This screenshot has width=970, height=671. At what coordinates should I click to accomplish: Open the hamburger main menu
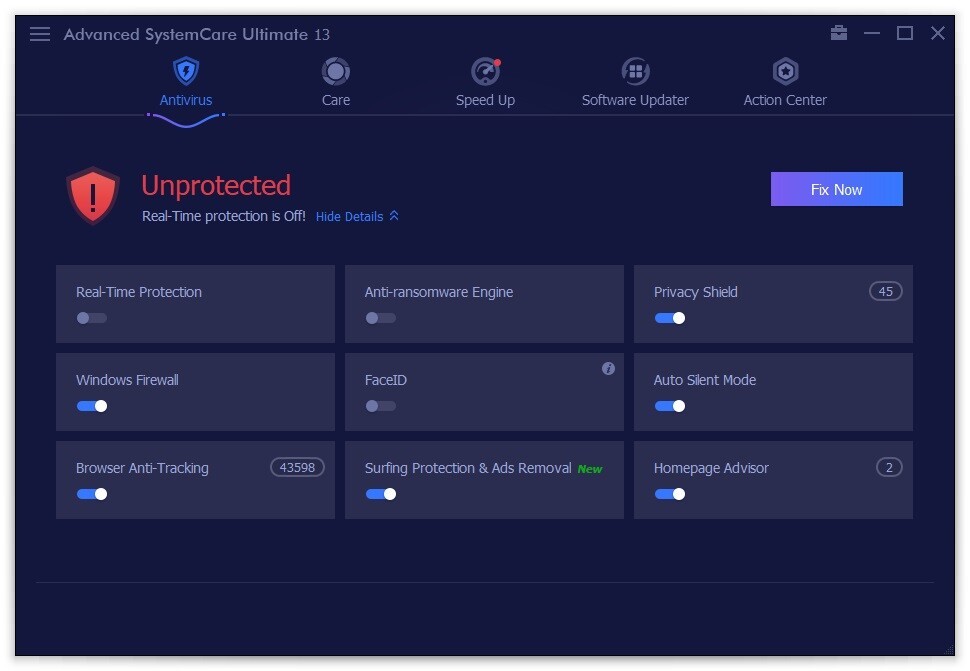pyautogui.click(x=40, y=34)
